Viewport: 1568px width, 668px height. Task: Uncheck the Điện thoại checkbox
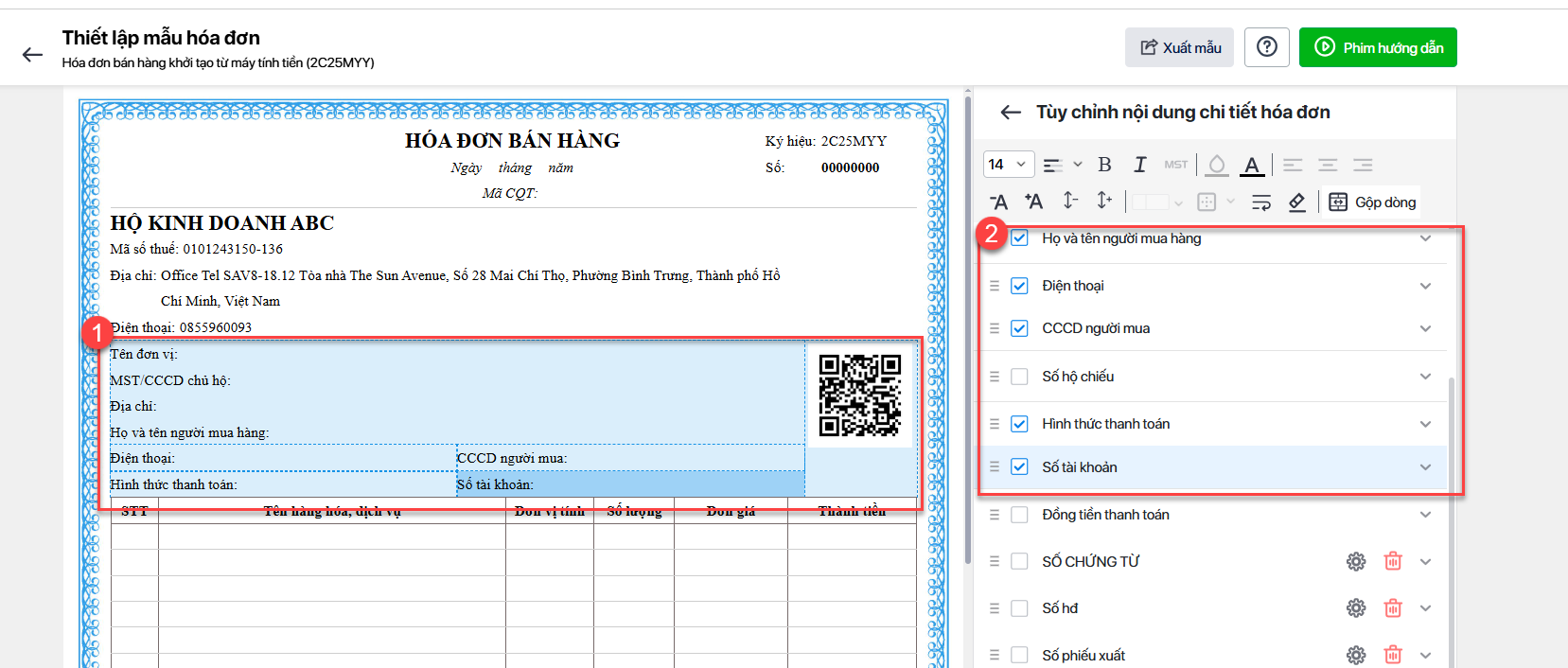pos(1019,286)
